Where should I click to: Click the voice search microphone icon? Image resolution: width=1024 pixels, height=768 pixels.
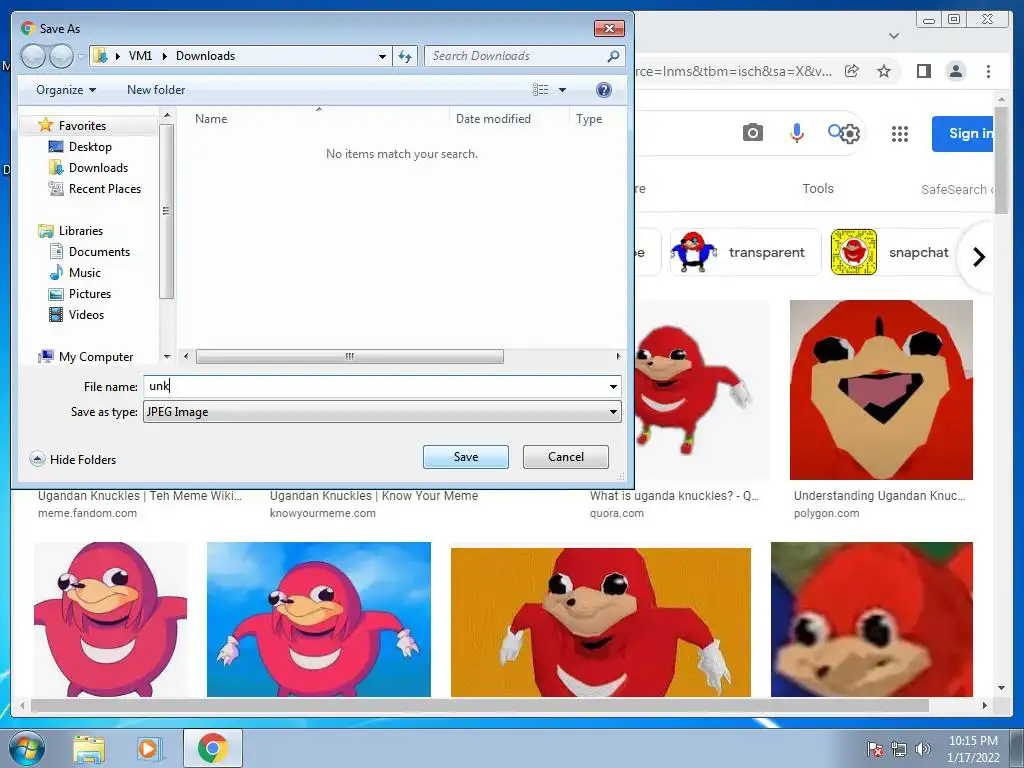click(x=797, y=133)
